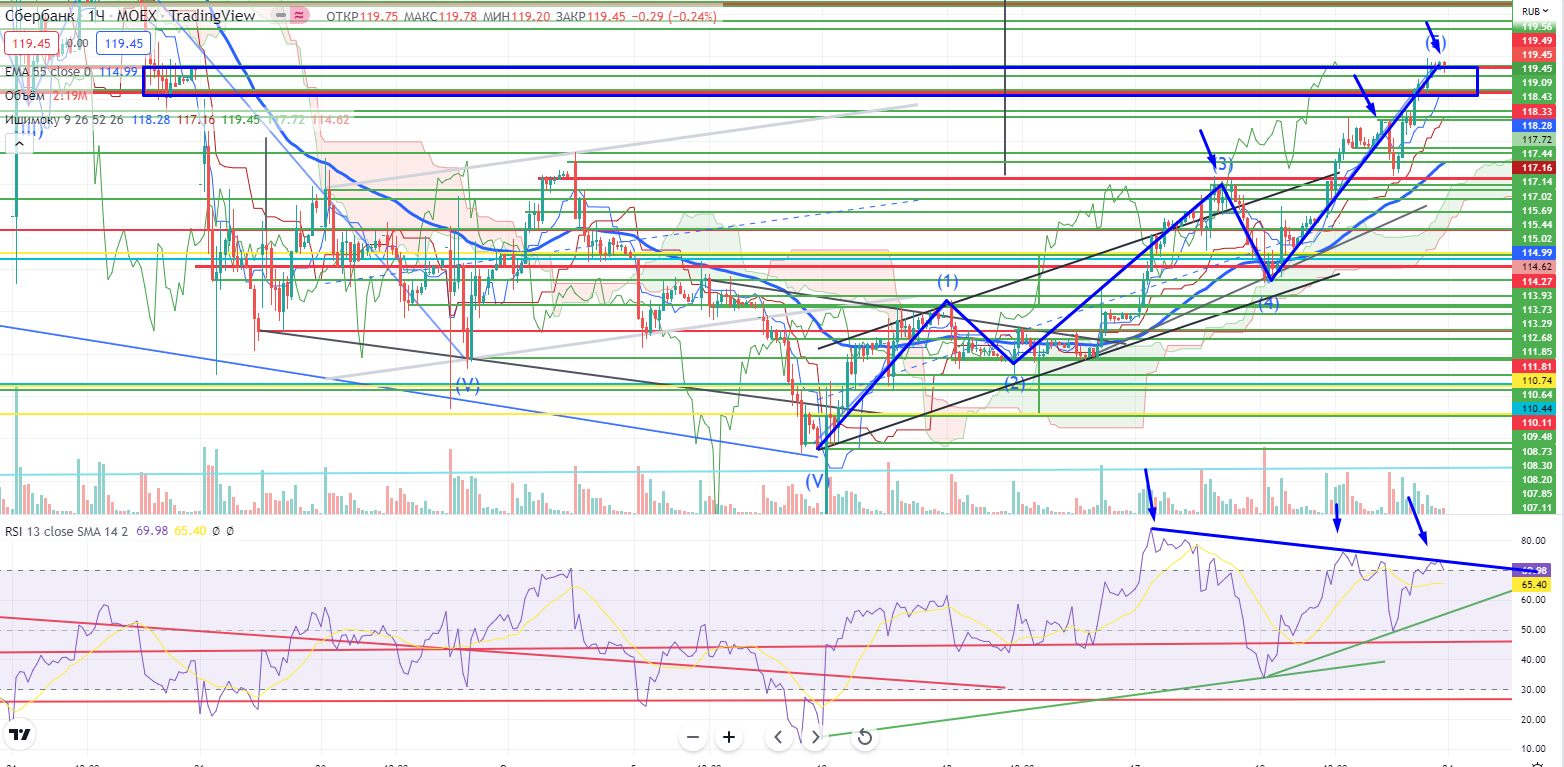Click the 1Ч timeframe label in the title
1564x767 pixels.
pos(96,17)
